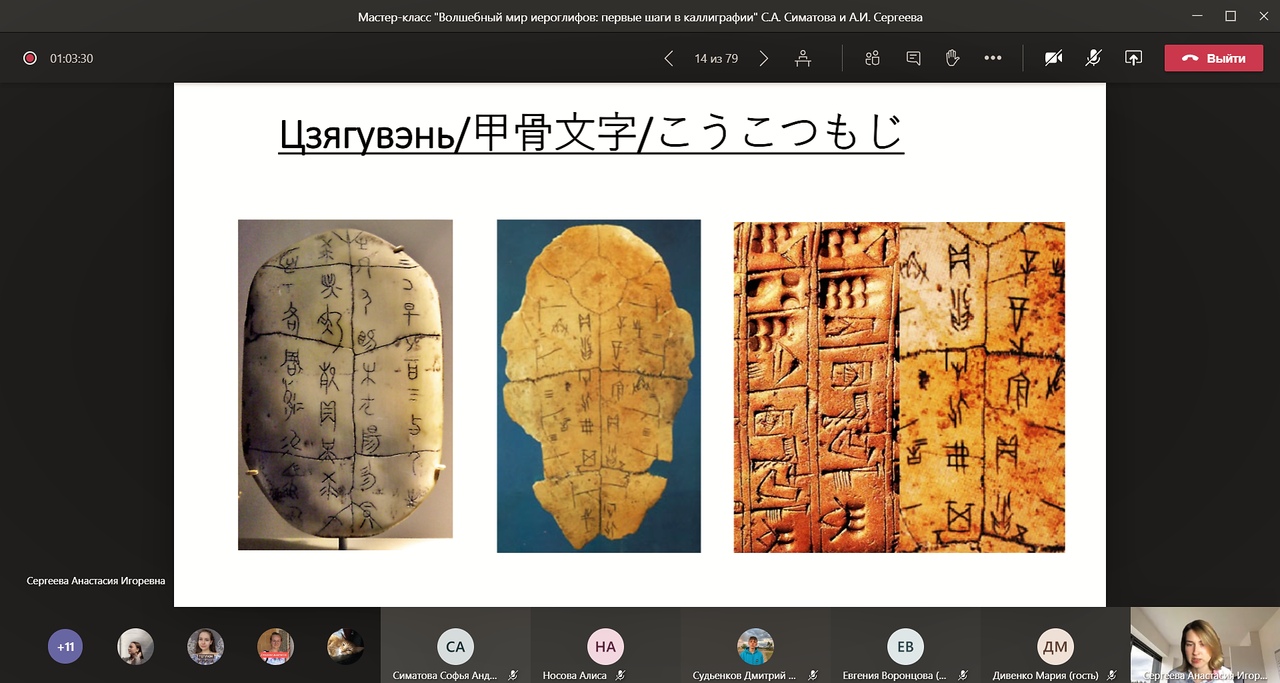Click the red recording indicator
The width and height of the screenshot is (1280, 683).
click(x=30, y=59)
